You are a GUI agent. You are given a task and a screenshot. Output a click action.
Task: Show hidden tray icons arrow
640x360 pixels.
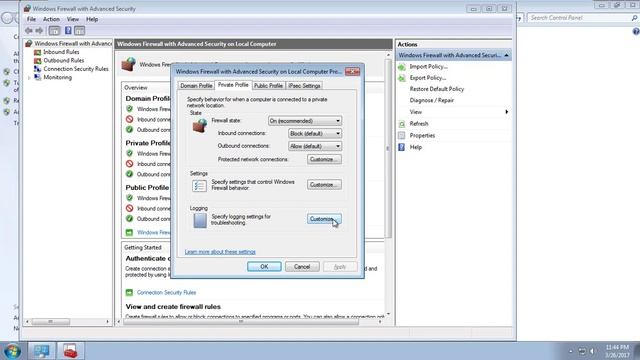(571, 351)
